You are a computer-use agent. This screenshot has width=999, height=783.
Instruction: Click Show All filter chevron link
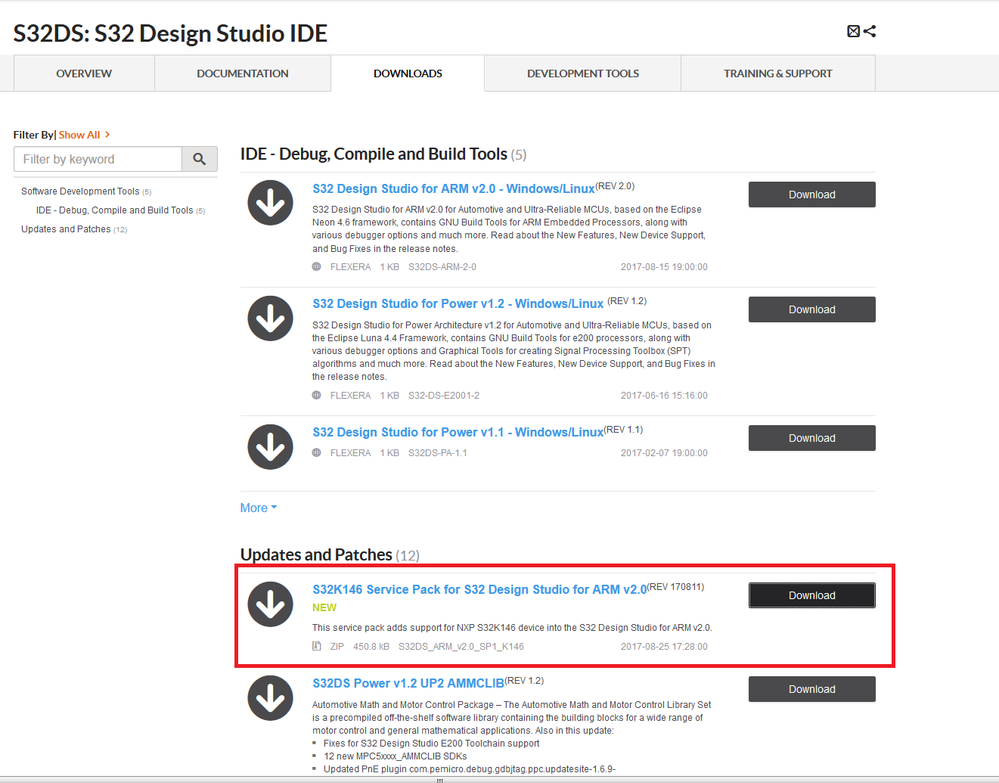84,134
